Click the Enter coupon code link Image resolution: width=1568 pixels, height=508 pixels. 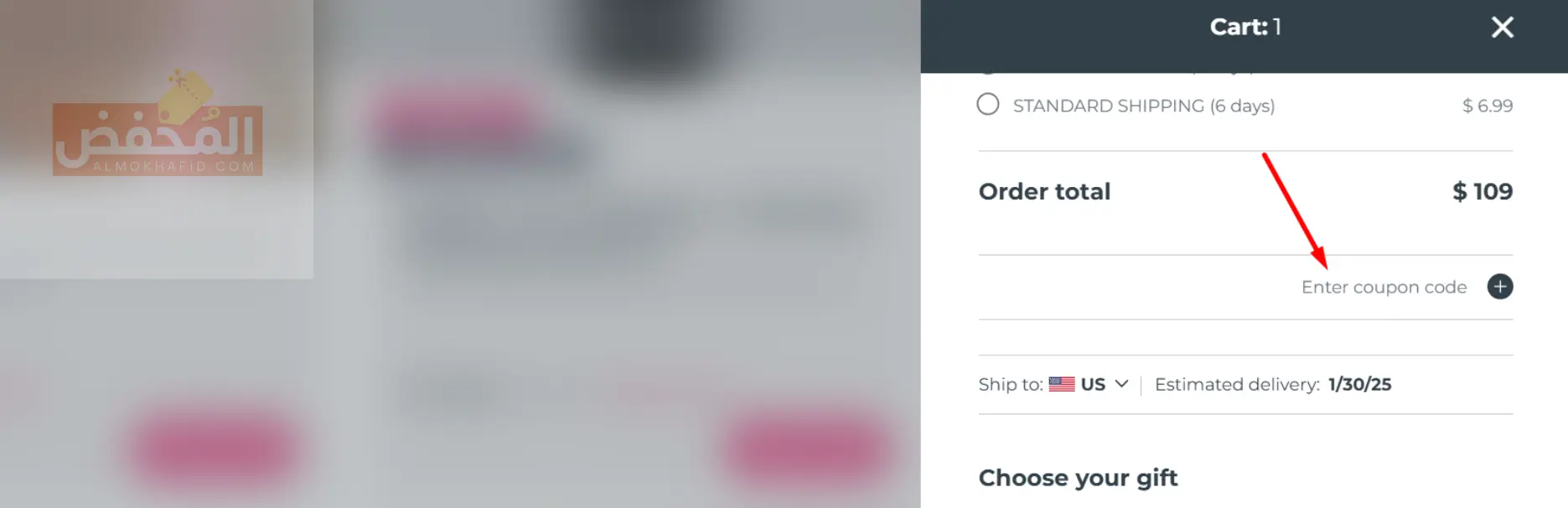1384,287
